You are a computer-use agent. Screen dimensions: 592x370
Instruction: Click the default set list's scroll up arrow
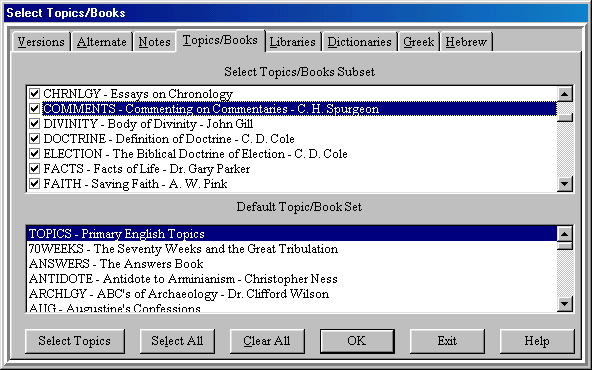tap(565, 234)
